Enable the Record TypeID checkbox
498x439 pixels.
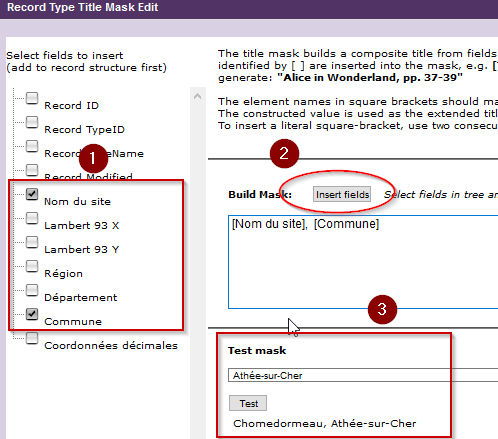click(x=32, y=122)
